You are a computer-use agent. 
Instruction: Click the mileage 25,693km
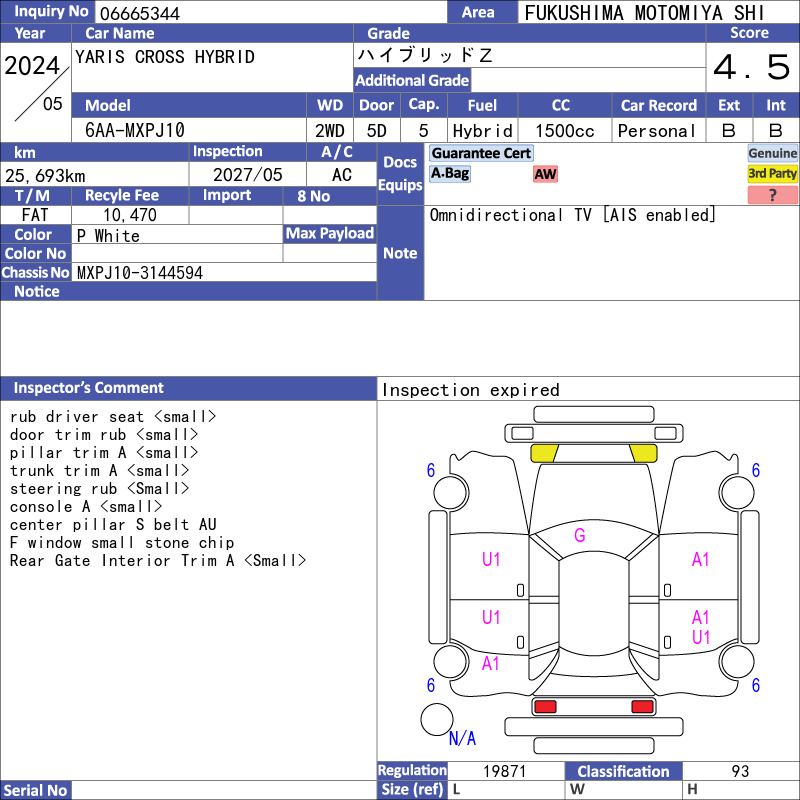tap(45, 176)
